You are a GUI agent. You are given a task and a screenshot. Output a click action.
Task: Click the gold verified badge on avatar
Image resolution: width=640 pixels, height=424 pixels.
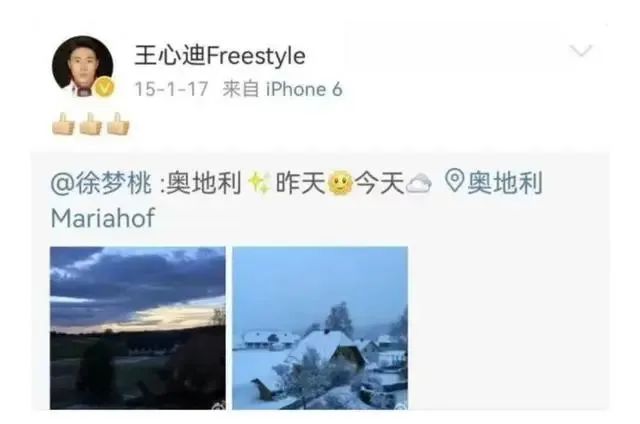(104, 87)
